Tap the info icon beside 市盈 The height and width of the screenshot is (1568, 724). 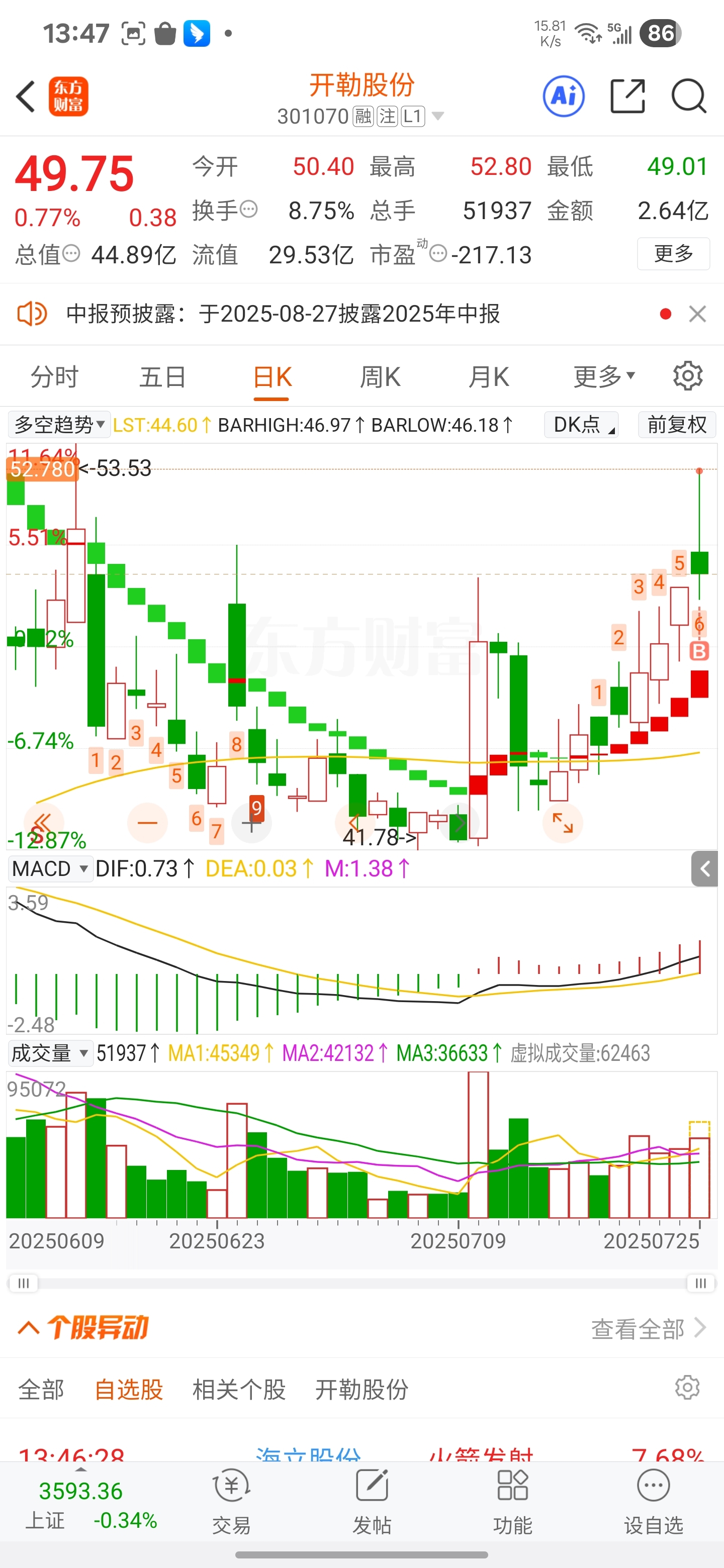tap(438, 253)
